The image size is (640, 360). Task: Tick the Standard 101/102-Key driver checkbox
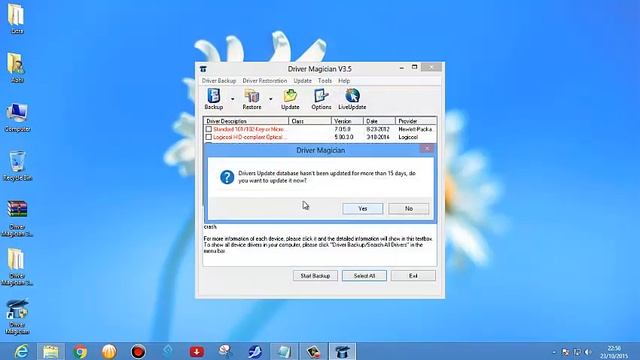pyautogui.click(x=209, y=129)
